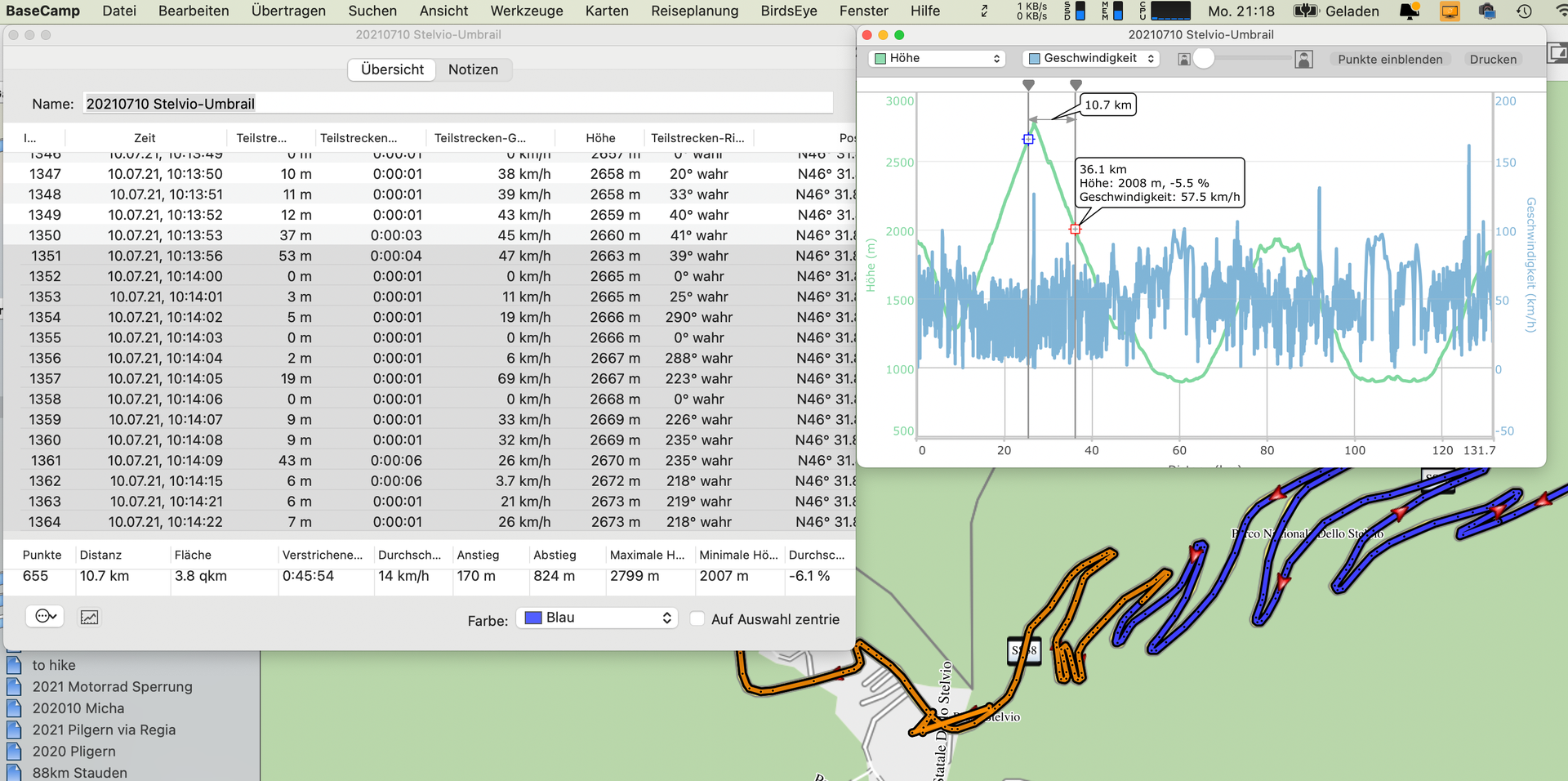The height and width of the screenshot is (781, 1568).
Task: Click the '2021 Motorrad Sperrung' list icon
Action: [14, 687]
